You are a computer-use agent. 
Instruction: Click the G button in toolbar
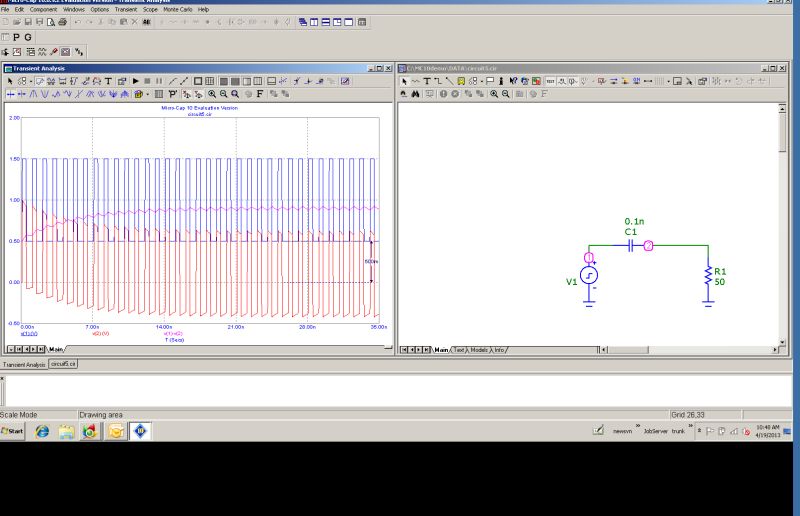28,37
